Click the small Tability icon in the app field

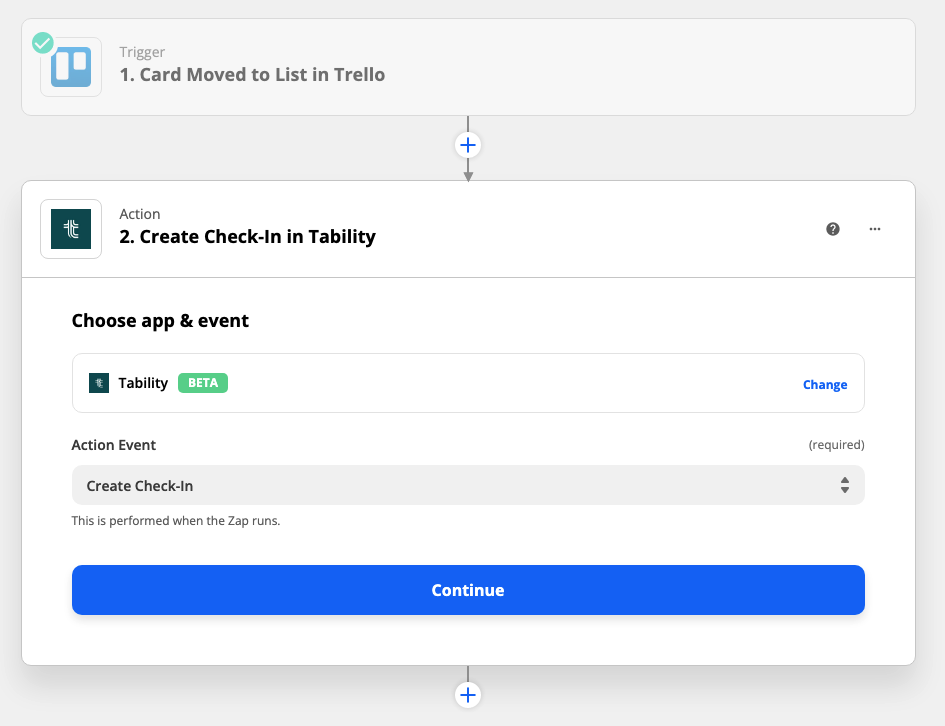99,383
